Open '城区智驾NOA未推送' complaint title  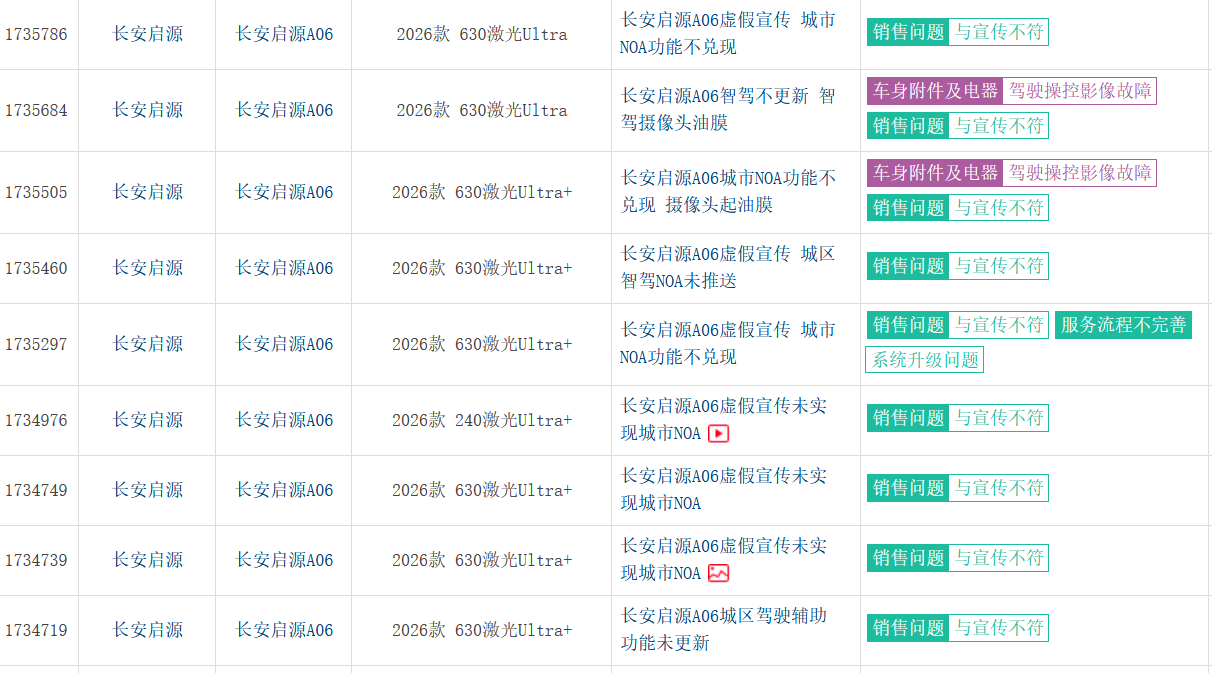tap(728, 268)
